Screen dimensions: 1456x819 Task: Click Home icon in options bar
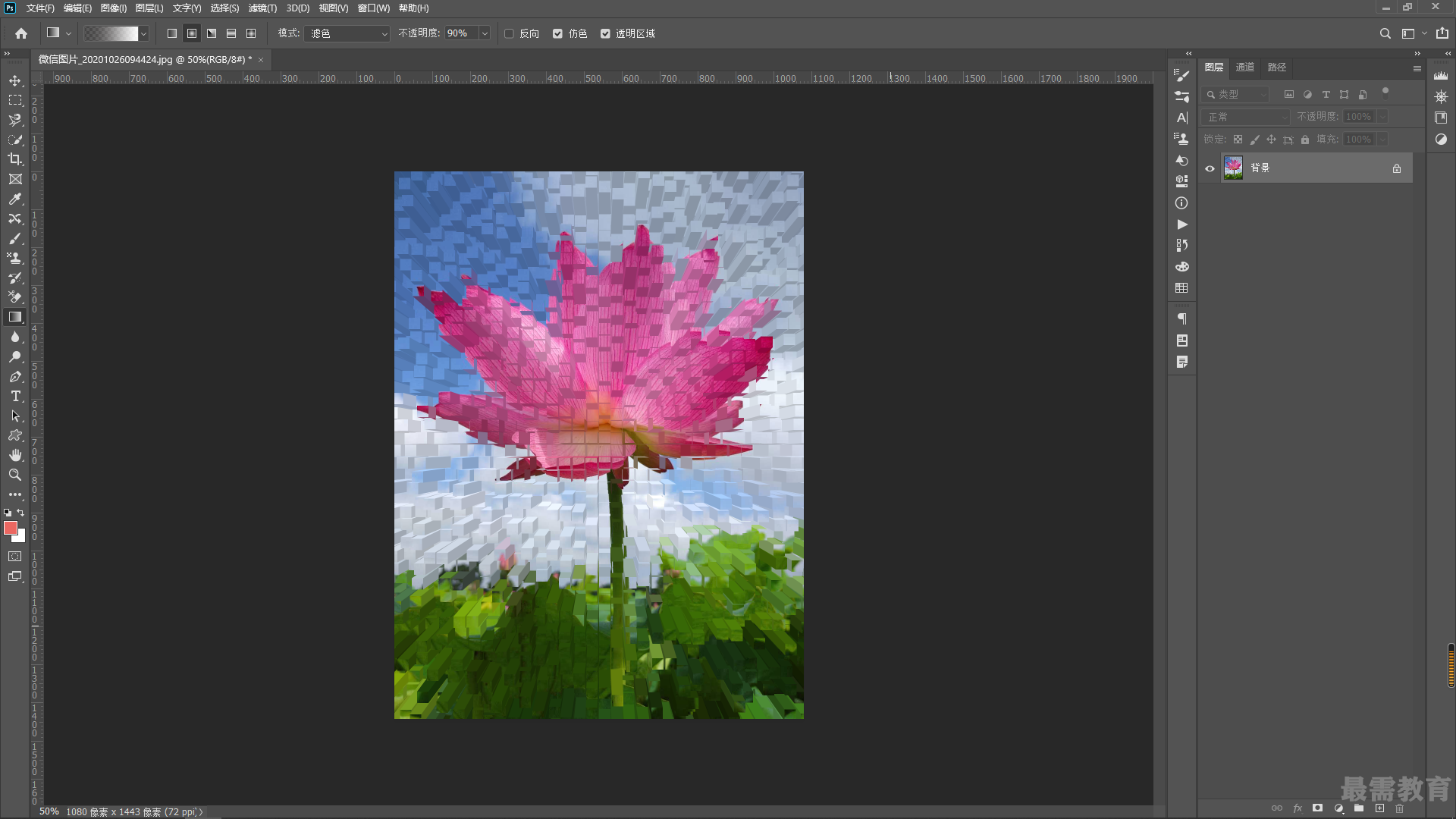click(x=21, y=33)
